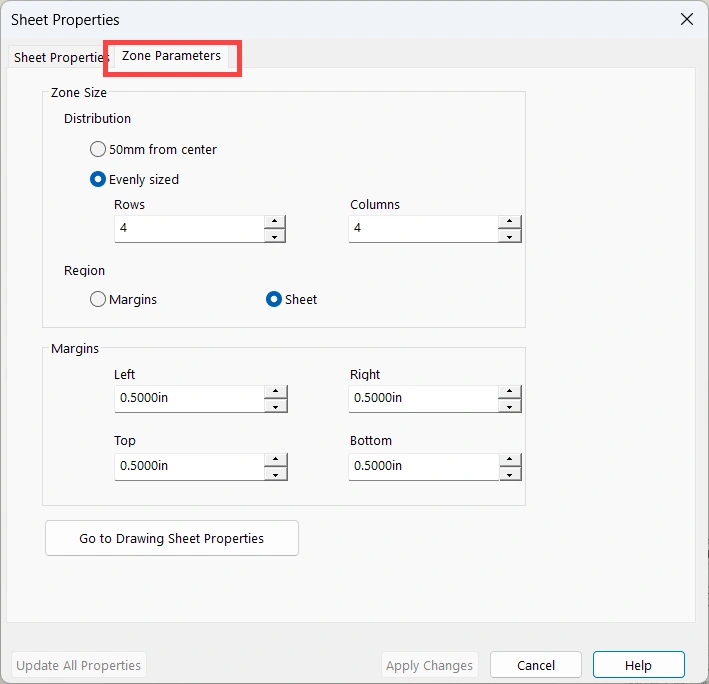
Task: Decrease the Rows spinner value
Action: pyautogui.click(x=275, y=236)
